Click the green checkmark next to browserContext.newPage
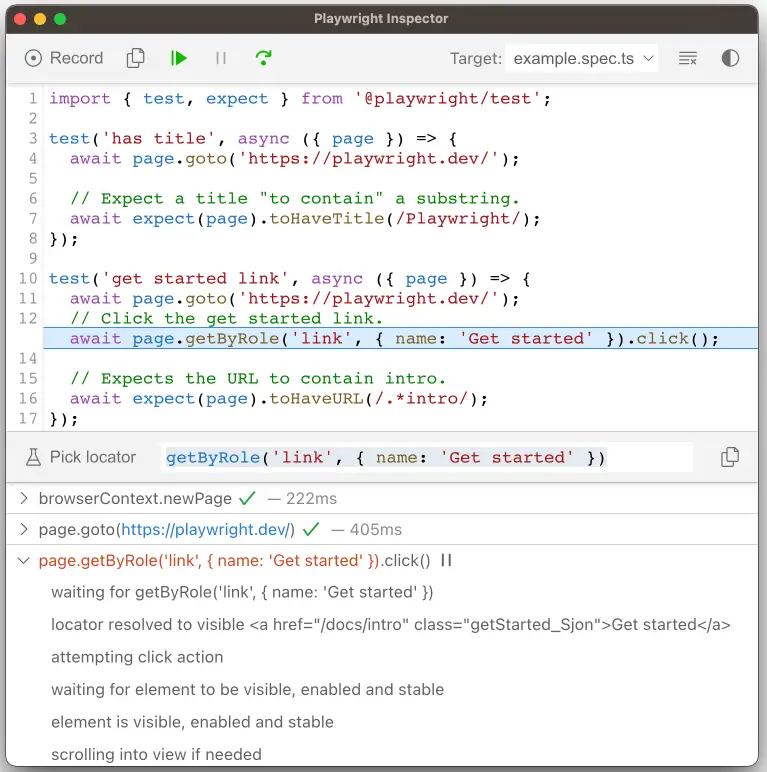This screenshot has height=772, width=767. tap(248, 498)
